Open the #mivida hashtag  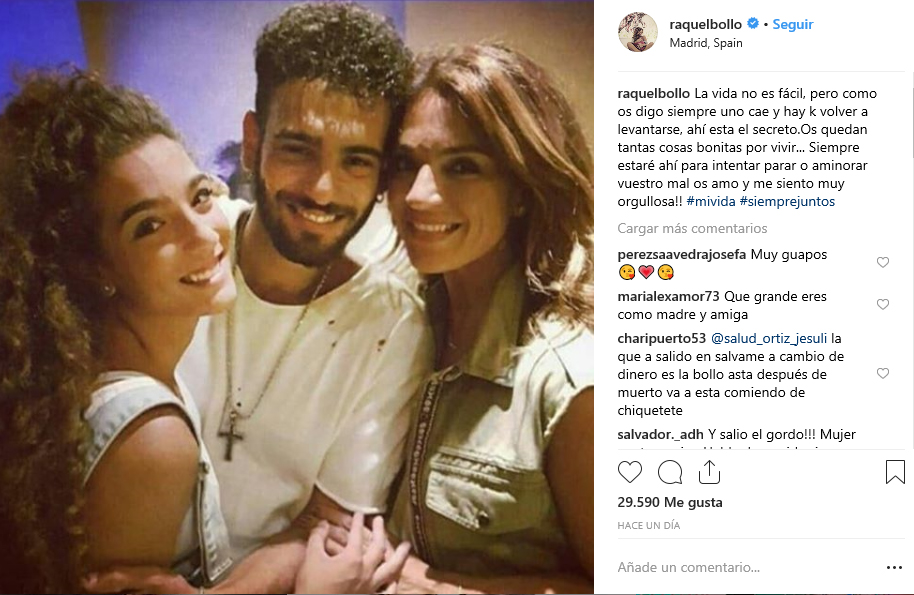711,201
